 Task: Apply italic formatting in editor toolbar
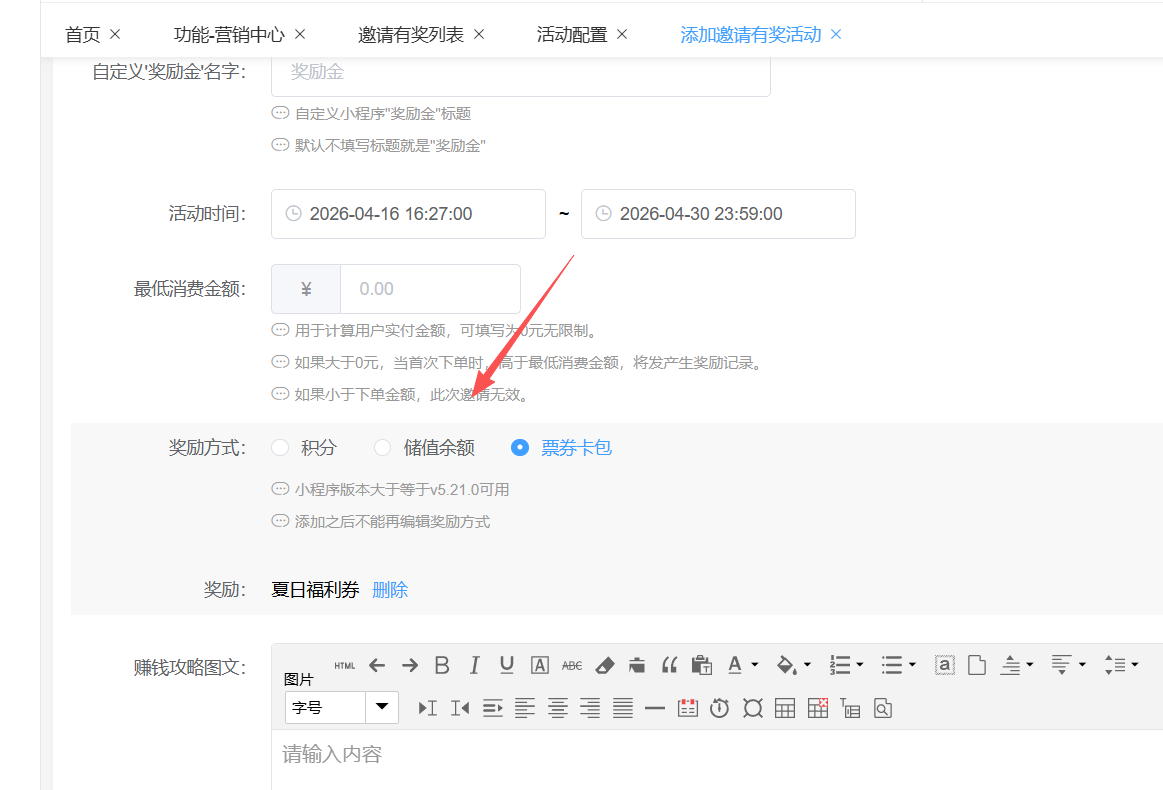click(474, 665)
